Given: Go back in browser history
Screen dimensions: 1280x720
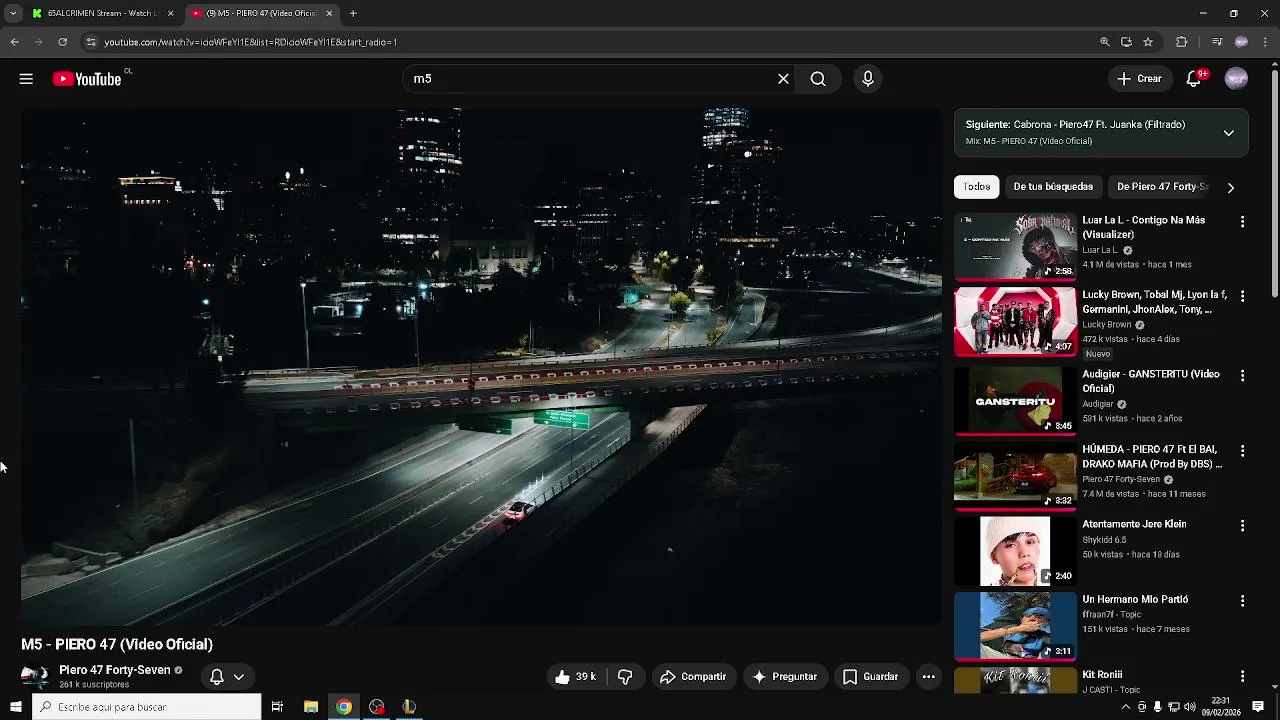Looking at the screenshot, I should pos(14,42).
